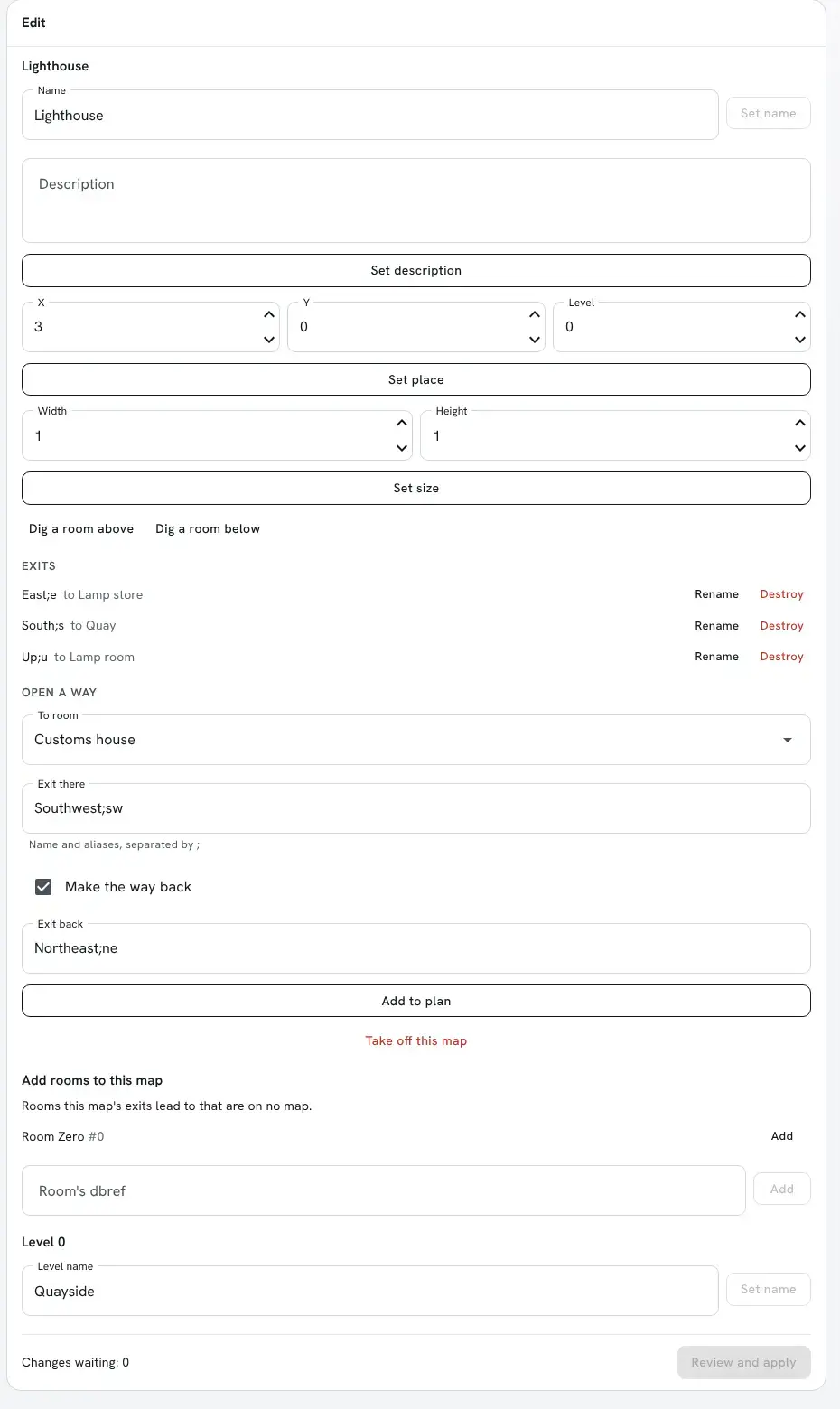Decrease the X coordinate value

point(269,340)
